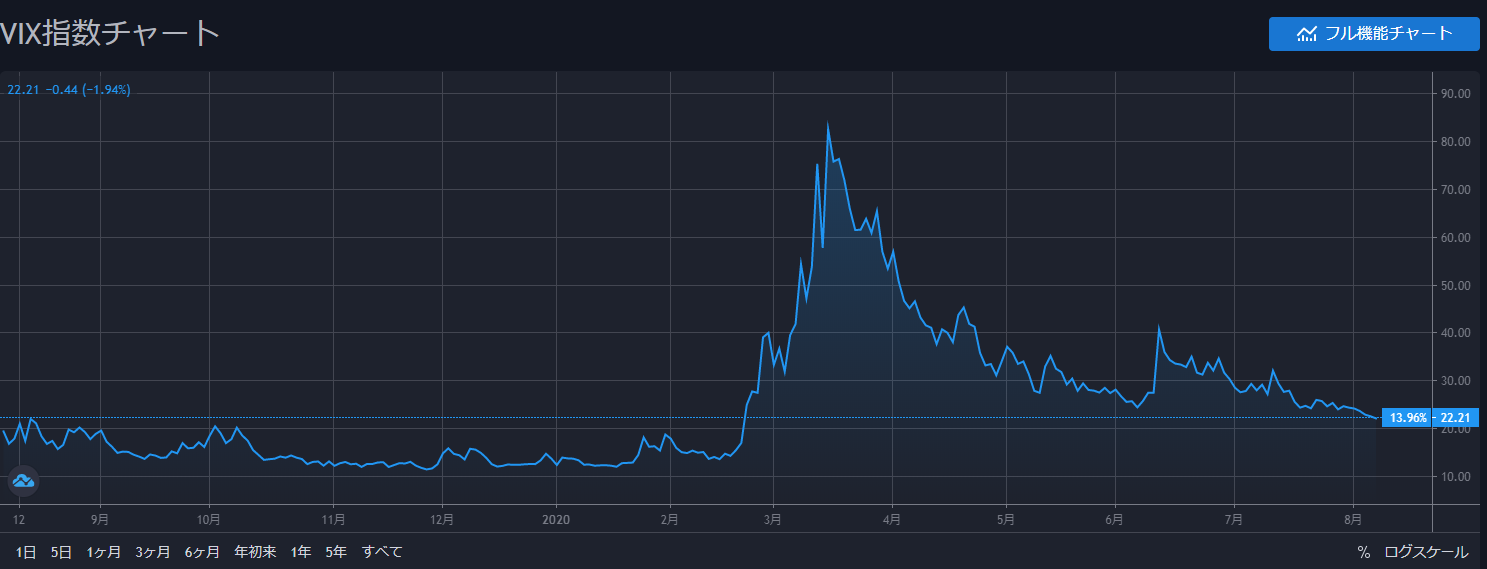
Task: Select the 6ヶ月 time range
Action: [202, 552]
